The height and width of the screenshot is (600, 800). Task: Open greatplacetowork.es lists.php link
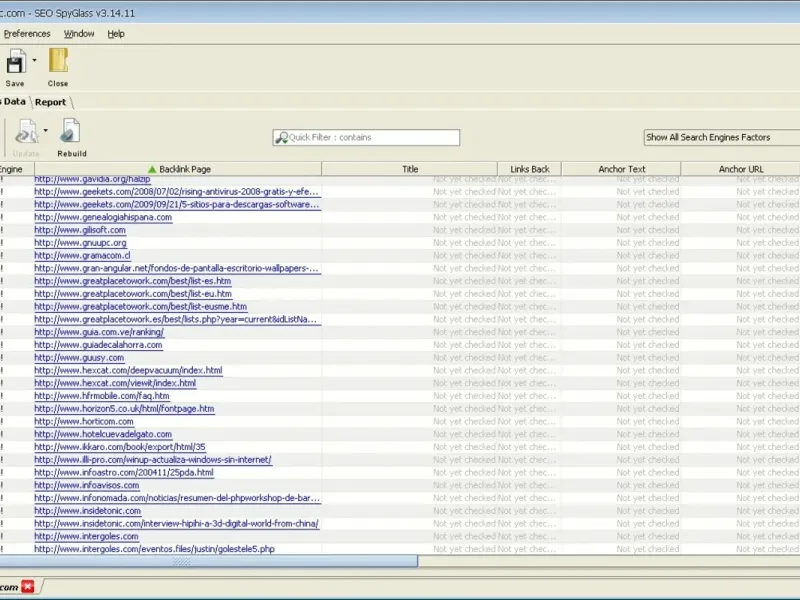176,319
